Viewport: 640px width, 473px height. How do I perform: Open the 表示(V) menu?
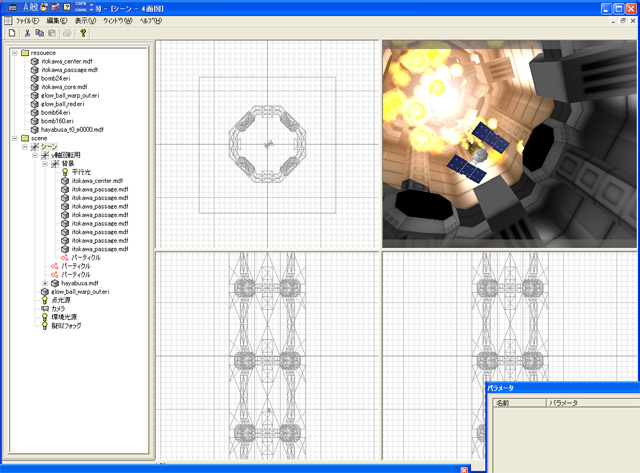[85, 20]
